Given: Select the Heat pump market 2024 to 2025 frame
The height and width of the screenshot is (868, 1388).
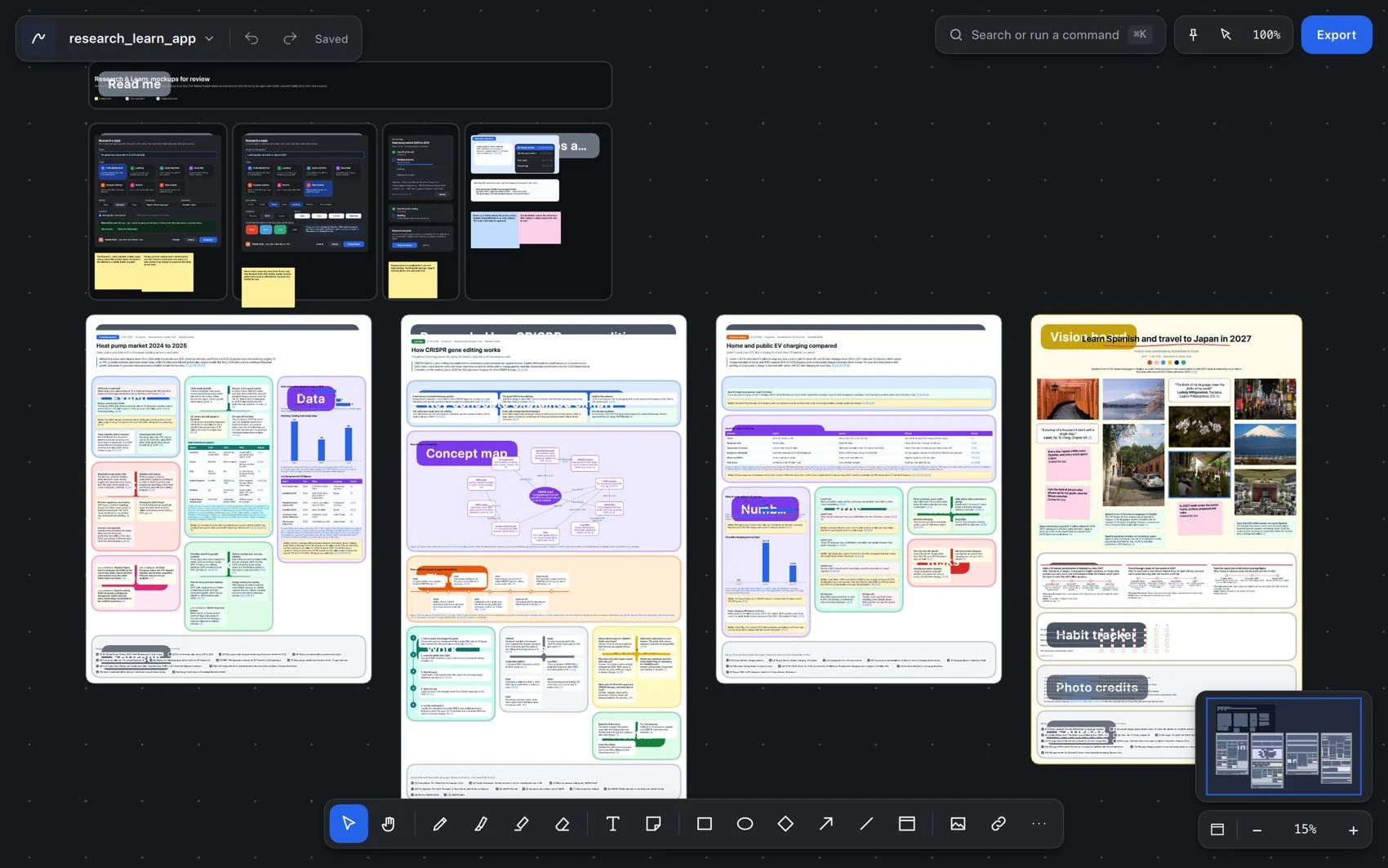Looking at the screenshot, I should [x=229, y=499].
